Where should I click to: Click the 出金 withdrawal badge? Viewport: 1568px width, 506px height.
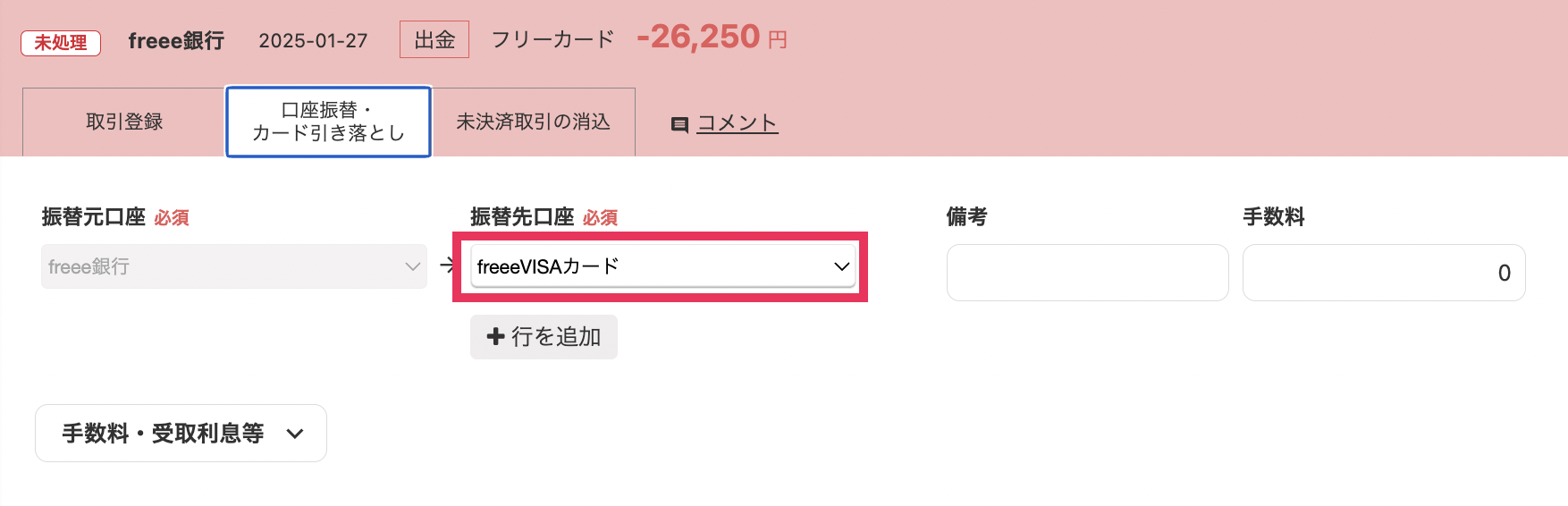(434, 40)
